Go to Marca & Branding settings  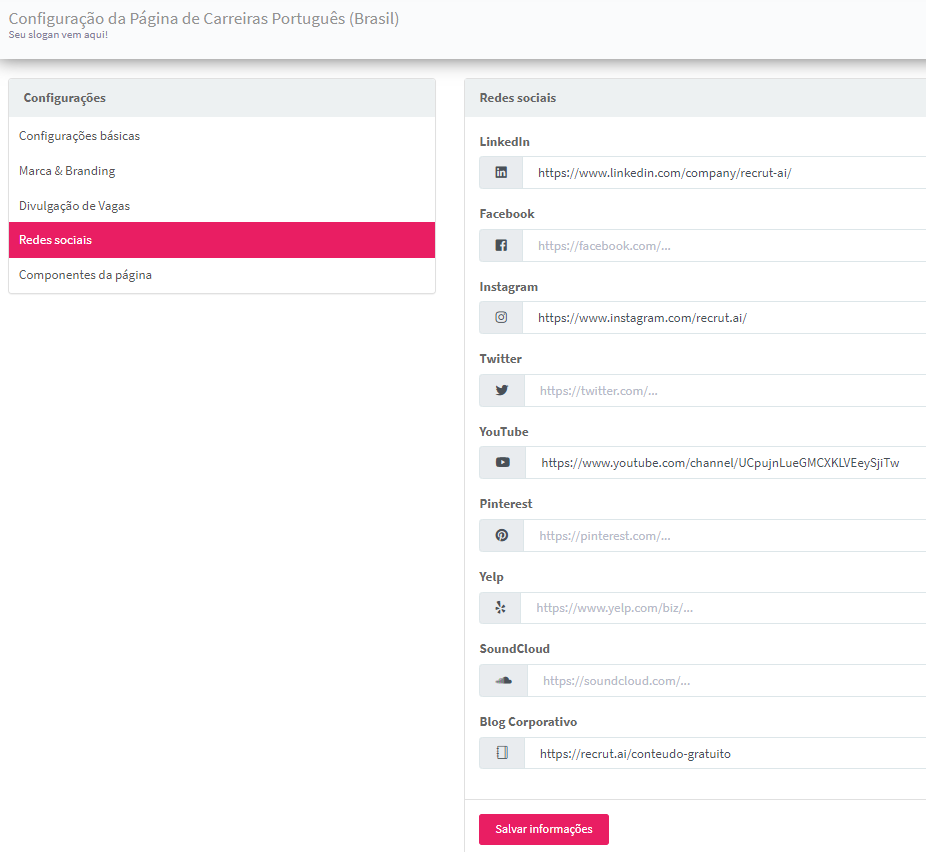click(222, 171)
